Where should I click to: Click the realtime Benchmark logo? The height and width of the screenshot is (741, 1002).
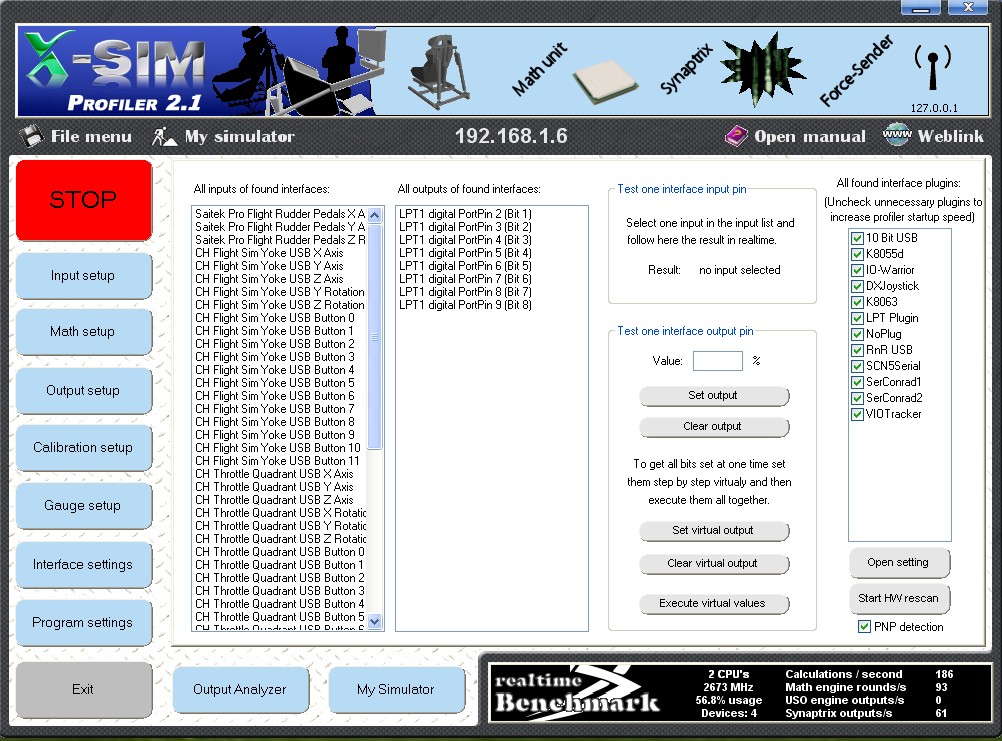pyautogui.click(x=577, y=693)
